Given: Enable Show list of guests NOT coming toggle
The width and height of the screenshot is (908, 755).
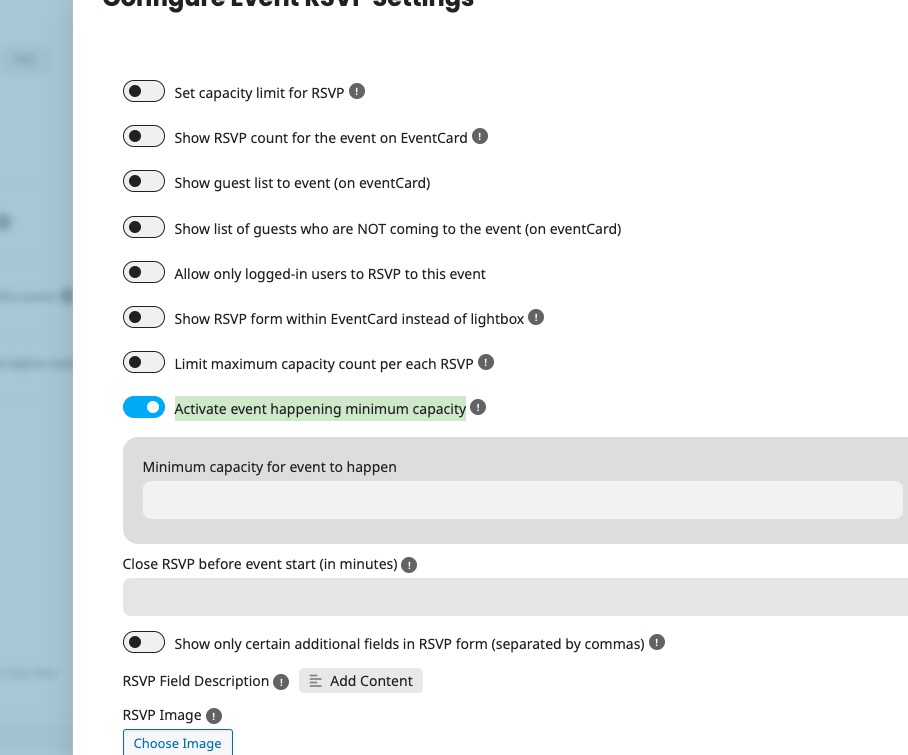Looking at the screenshot, I should [x=144, y=228].
